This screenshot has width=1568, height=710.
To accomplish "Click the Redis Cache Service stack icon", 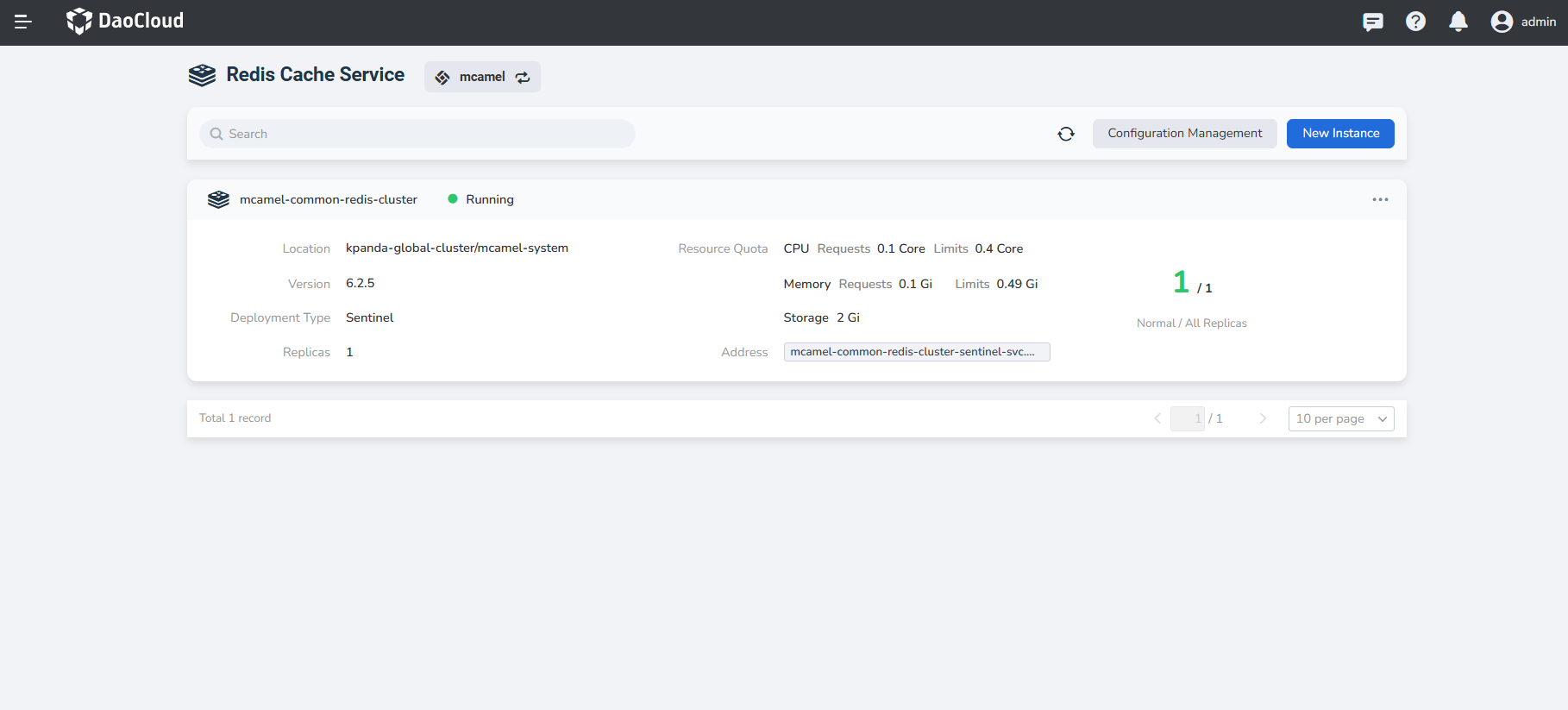I will point(202,76).
